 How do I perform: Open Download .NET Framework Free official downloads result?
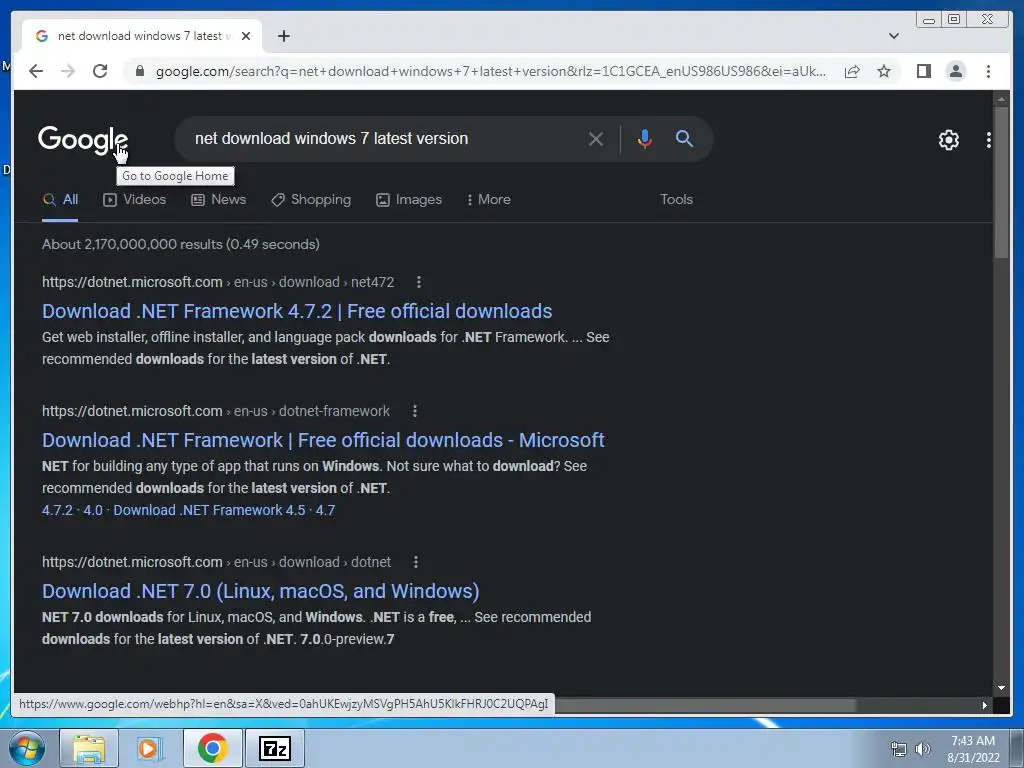[323, 440]
